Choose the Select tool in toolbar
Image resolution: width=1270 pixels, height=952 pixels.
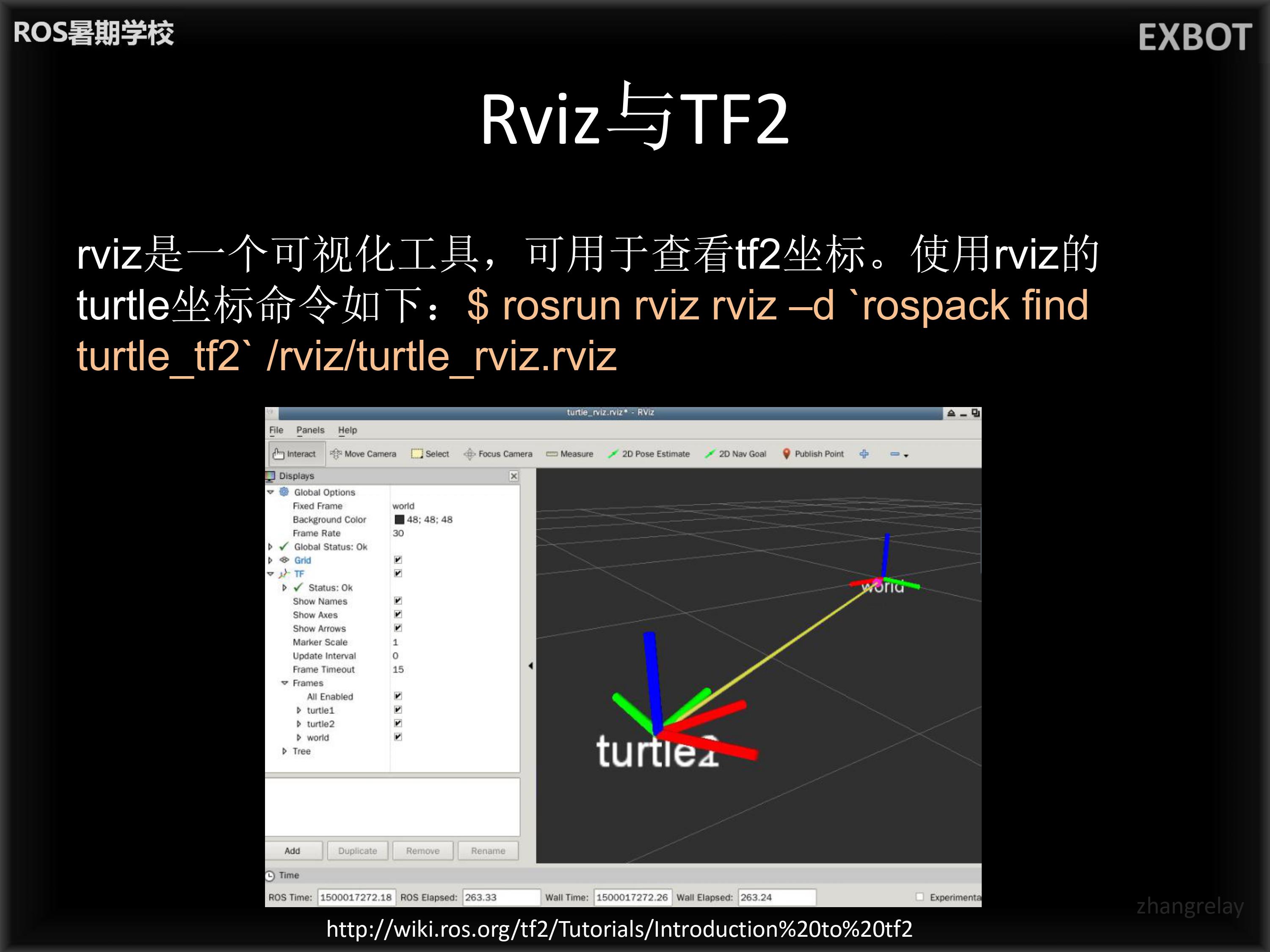[430, 454]
